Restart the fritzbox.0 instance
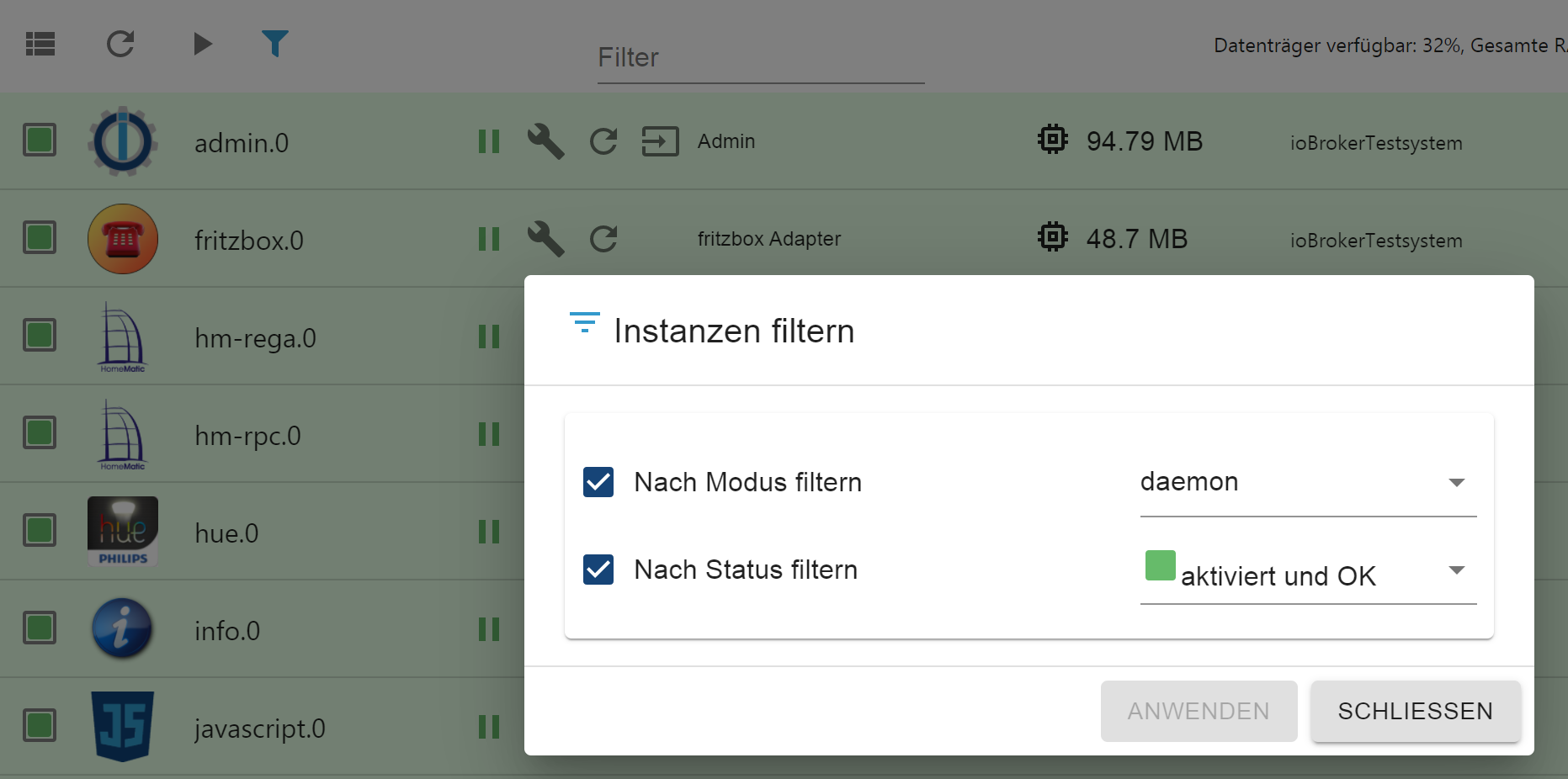 [x=603, y=239]
